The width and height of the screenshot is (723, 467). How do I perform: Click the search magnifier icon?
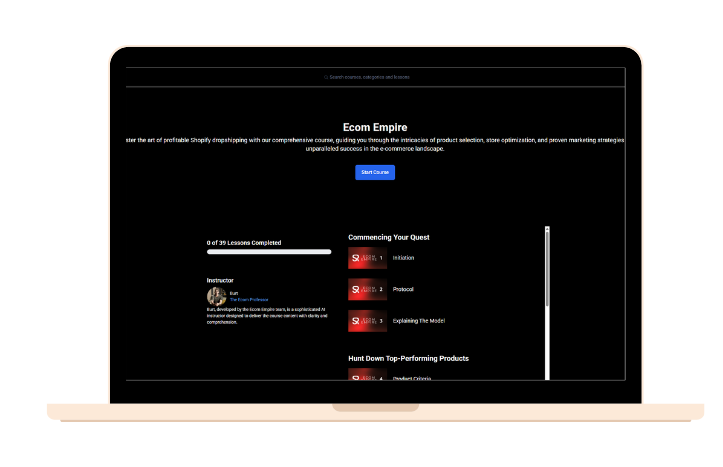point(326,77)
